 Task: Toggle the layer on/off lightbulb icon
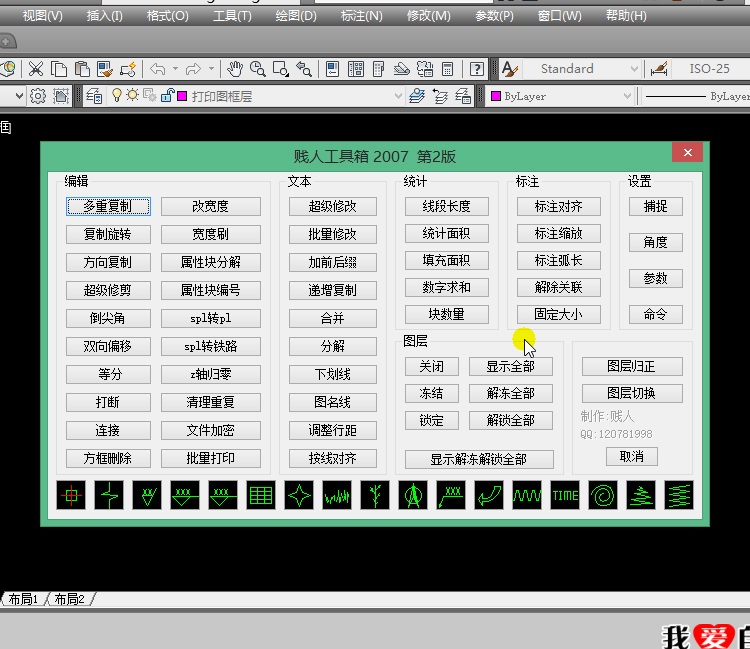coord(117,95)
